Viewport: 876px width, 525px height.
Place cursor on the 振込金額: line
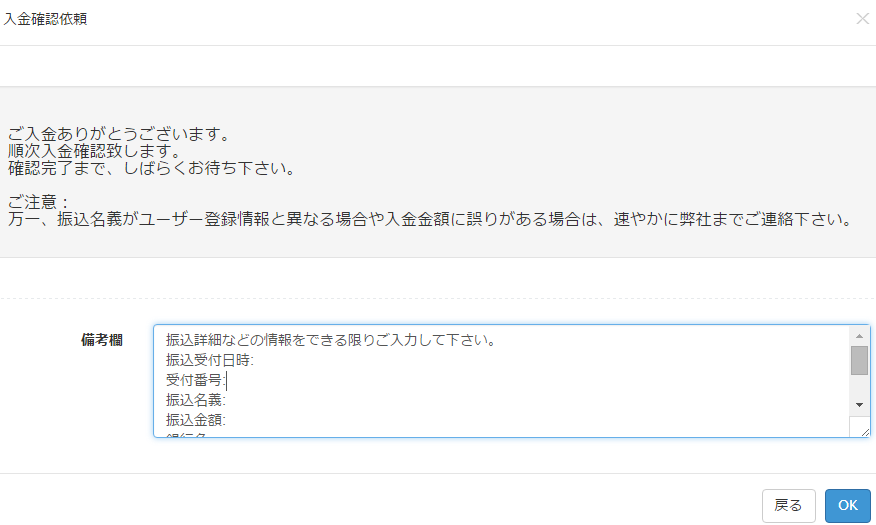click(196, 420)
